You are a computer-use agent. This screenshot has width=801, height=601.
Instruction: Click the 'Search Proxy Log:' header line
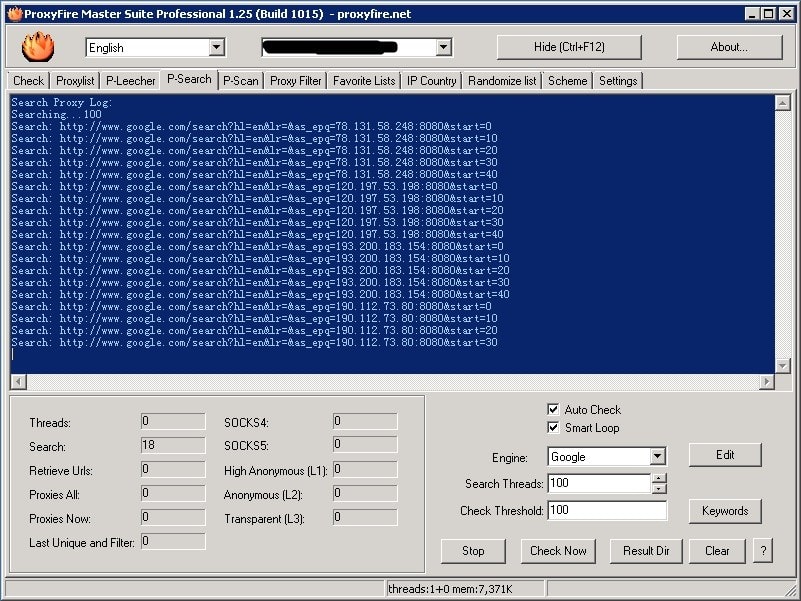point(62,102)
